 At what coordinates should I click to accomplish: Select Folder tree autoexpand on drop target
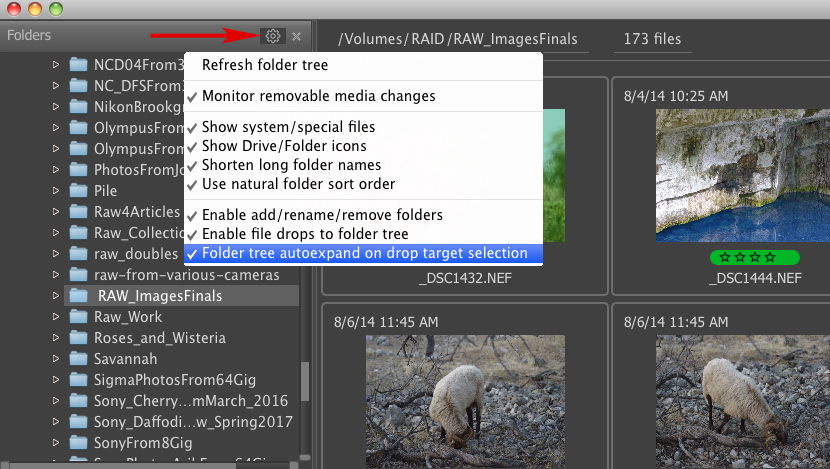364,253
